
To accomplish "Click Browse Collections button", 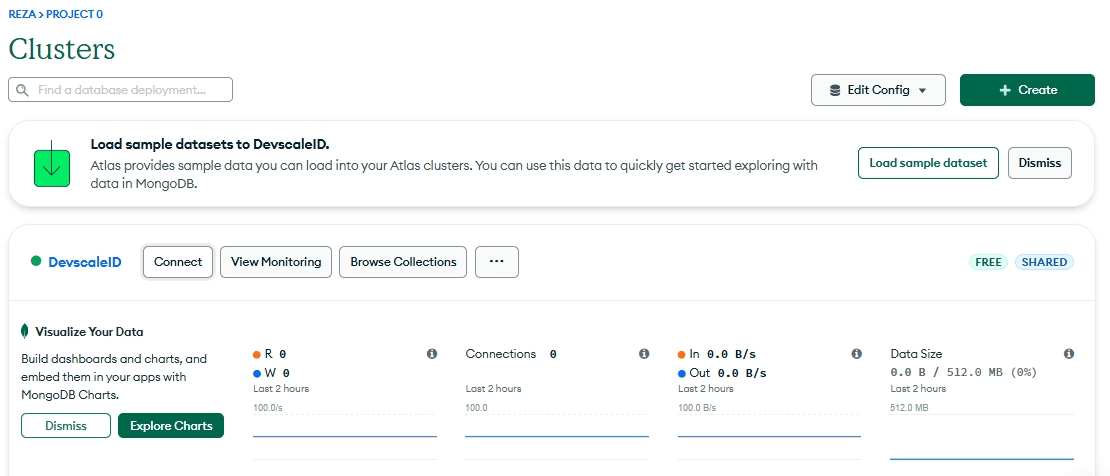I will (404, 262).
